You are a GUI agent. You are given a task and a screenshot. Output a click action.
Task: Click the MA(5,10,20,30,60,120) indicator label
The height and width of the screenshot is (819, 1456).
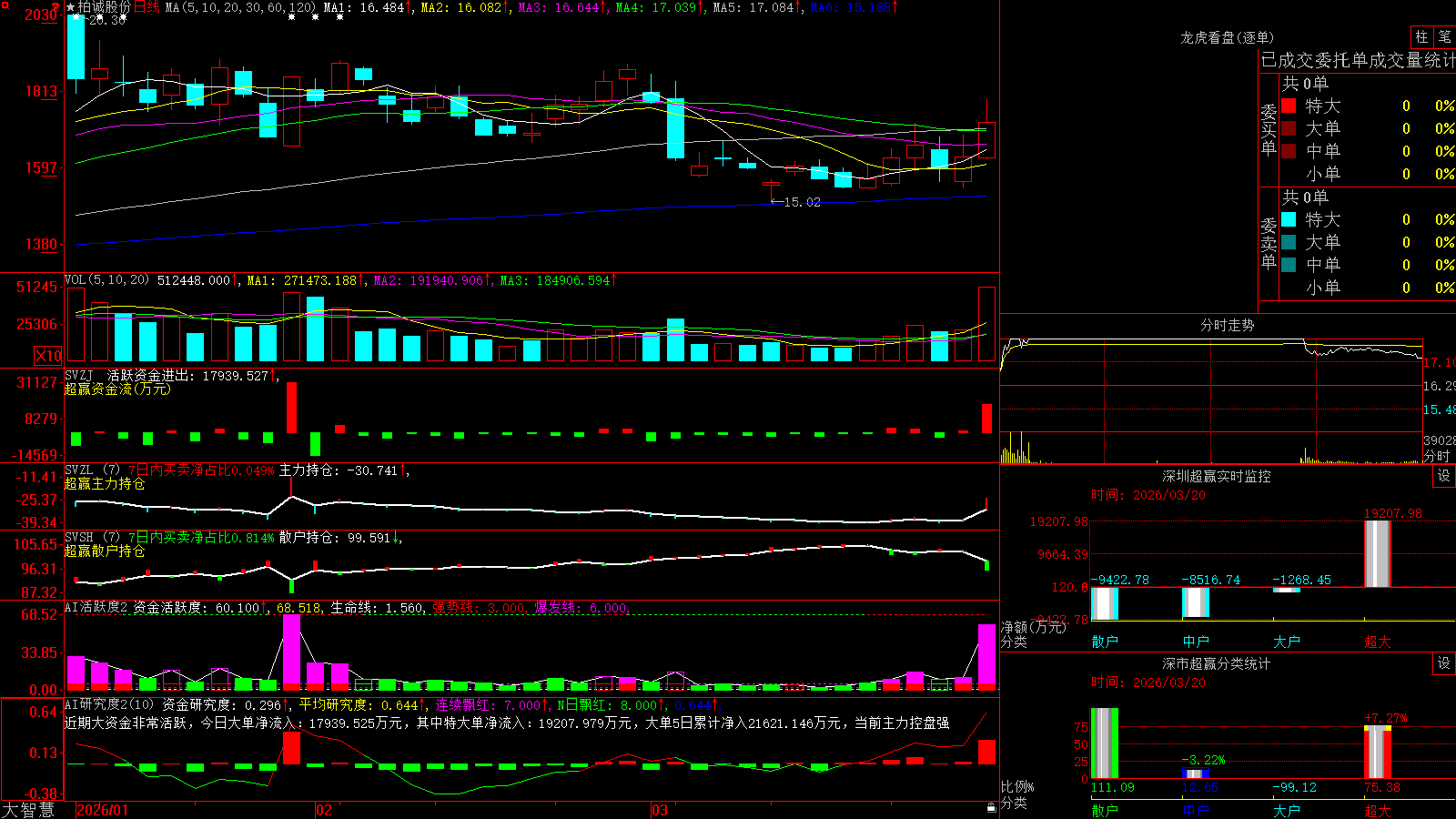click(x=240, y=7)
